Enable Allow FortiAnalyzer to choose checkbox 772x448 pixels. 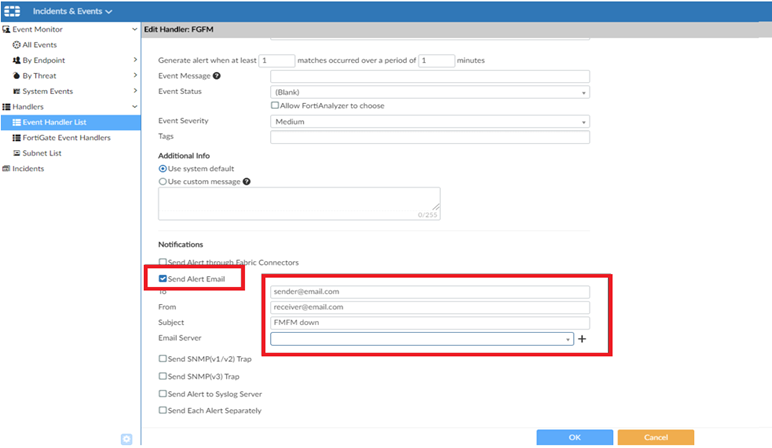tap(275, 106)
